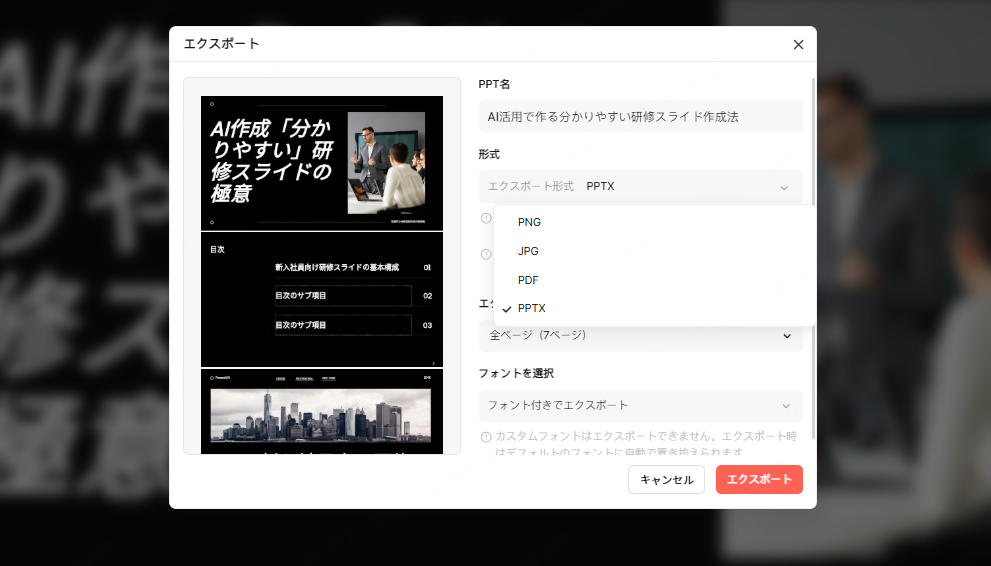This screenshot has height=566, width=991.
Task: Select the title slide thumbnail preview
Action: point(322,163)
